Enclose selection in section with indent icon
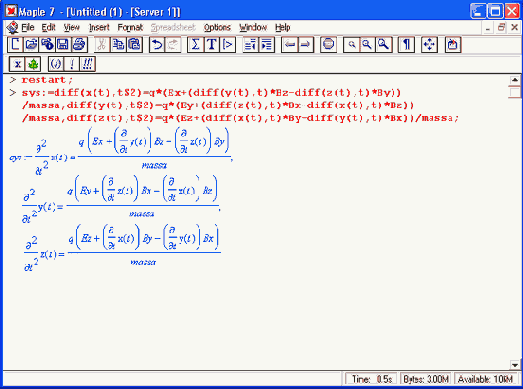This screenshot has height=389, width=523. pos(267,45)
